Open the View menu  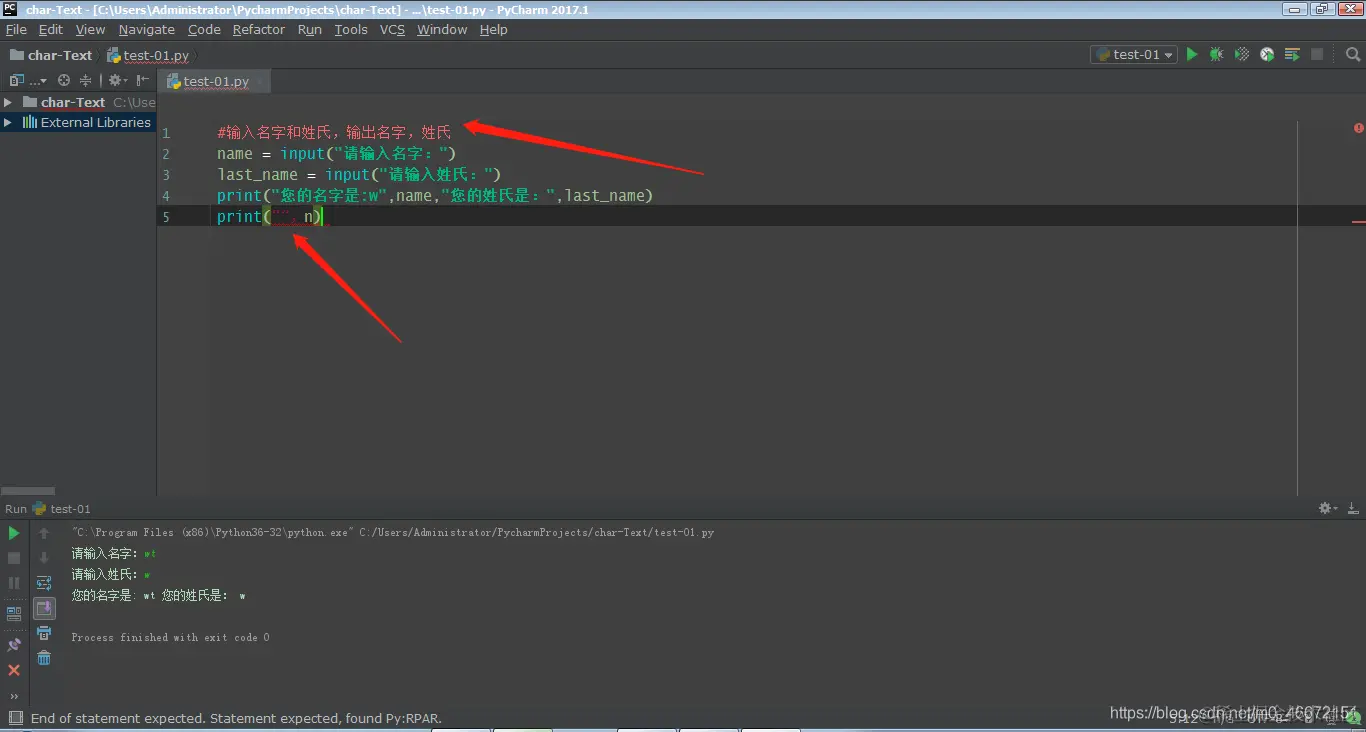(x=90, y=29)
